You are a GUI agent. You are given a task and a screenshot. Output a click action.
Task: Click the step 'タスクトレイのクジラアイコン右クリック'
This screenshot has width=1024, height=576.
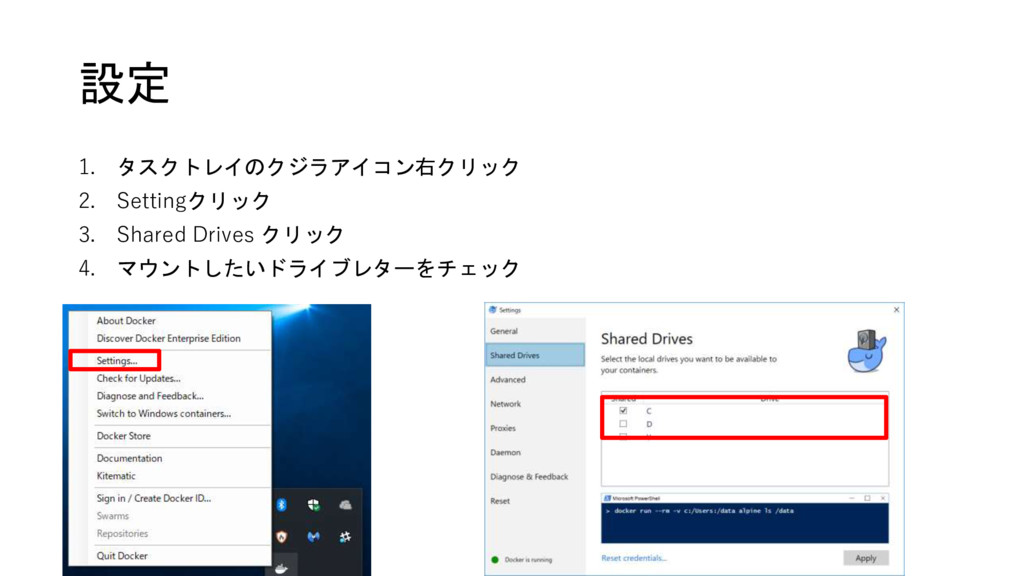318,167
